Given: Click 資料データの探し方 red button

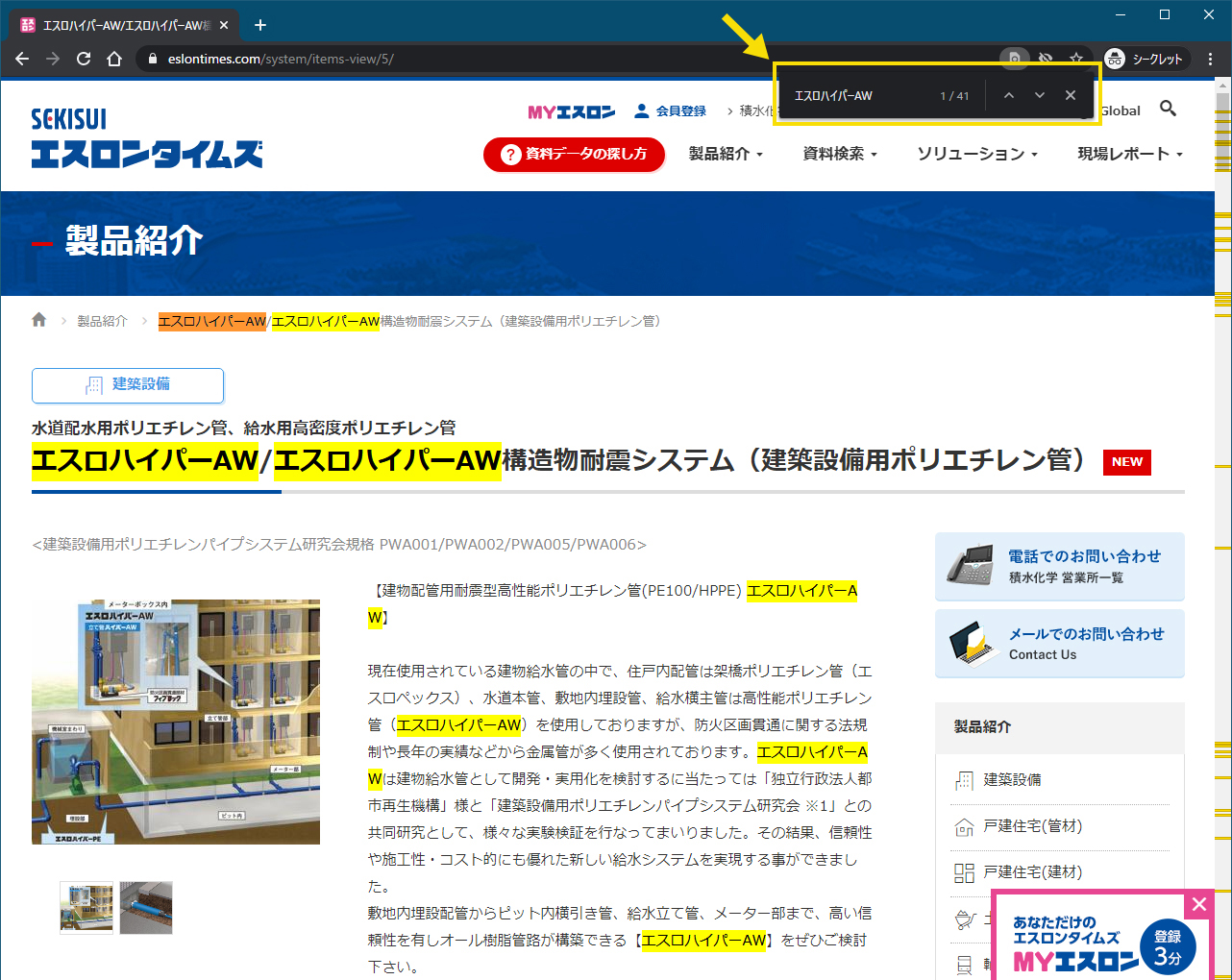Looking at the screenshot, I should tap(574, 154).
